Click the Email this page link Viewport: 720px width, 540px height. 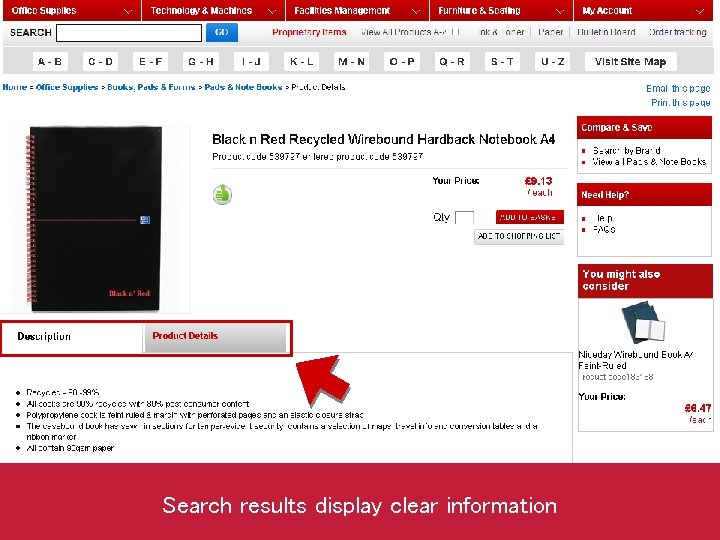(x=678, y=88)
